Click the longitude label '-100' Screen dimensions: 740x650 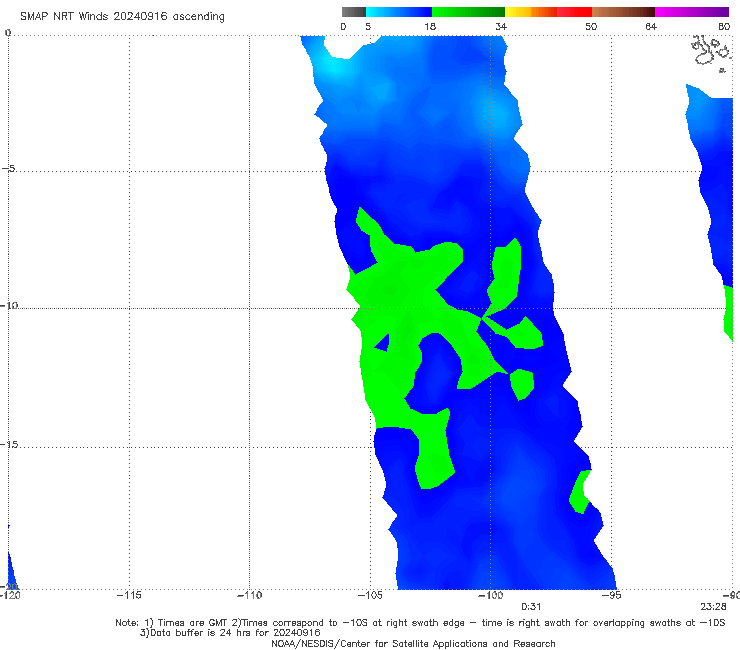(490, 595)
